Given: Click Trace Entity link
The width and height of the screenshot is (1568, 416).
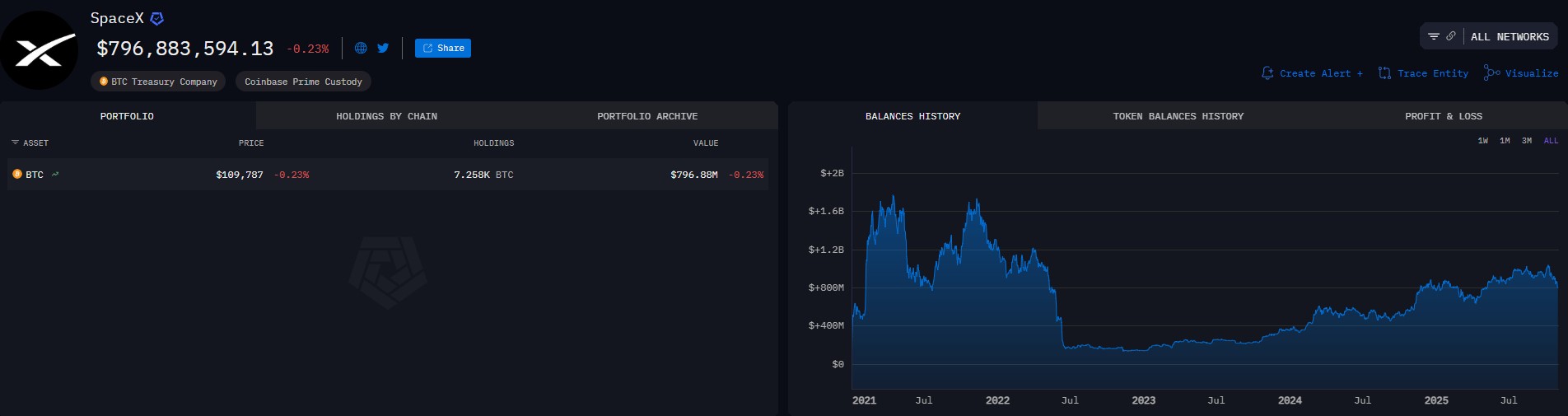Looking at the screenshot, I should tap(1433, 73).
